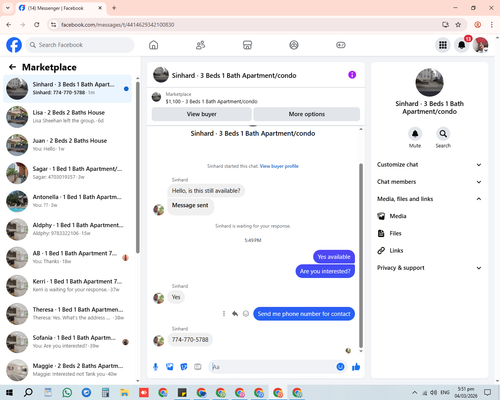Click the chat list scrollbar
This screenshot has width=500, height=400.
tap(138, 167)
